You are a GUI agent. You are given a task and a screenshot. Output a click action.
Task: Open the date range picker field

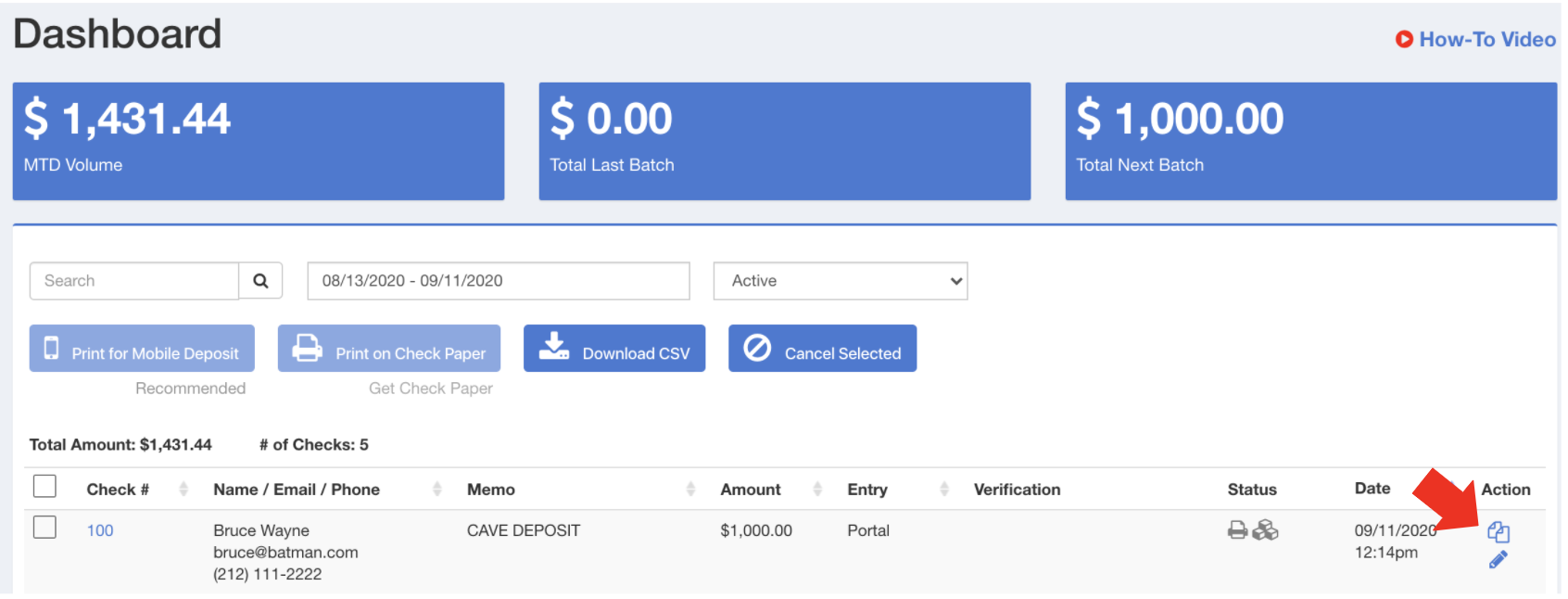click(498, 281)
